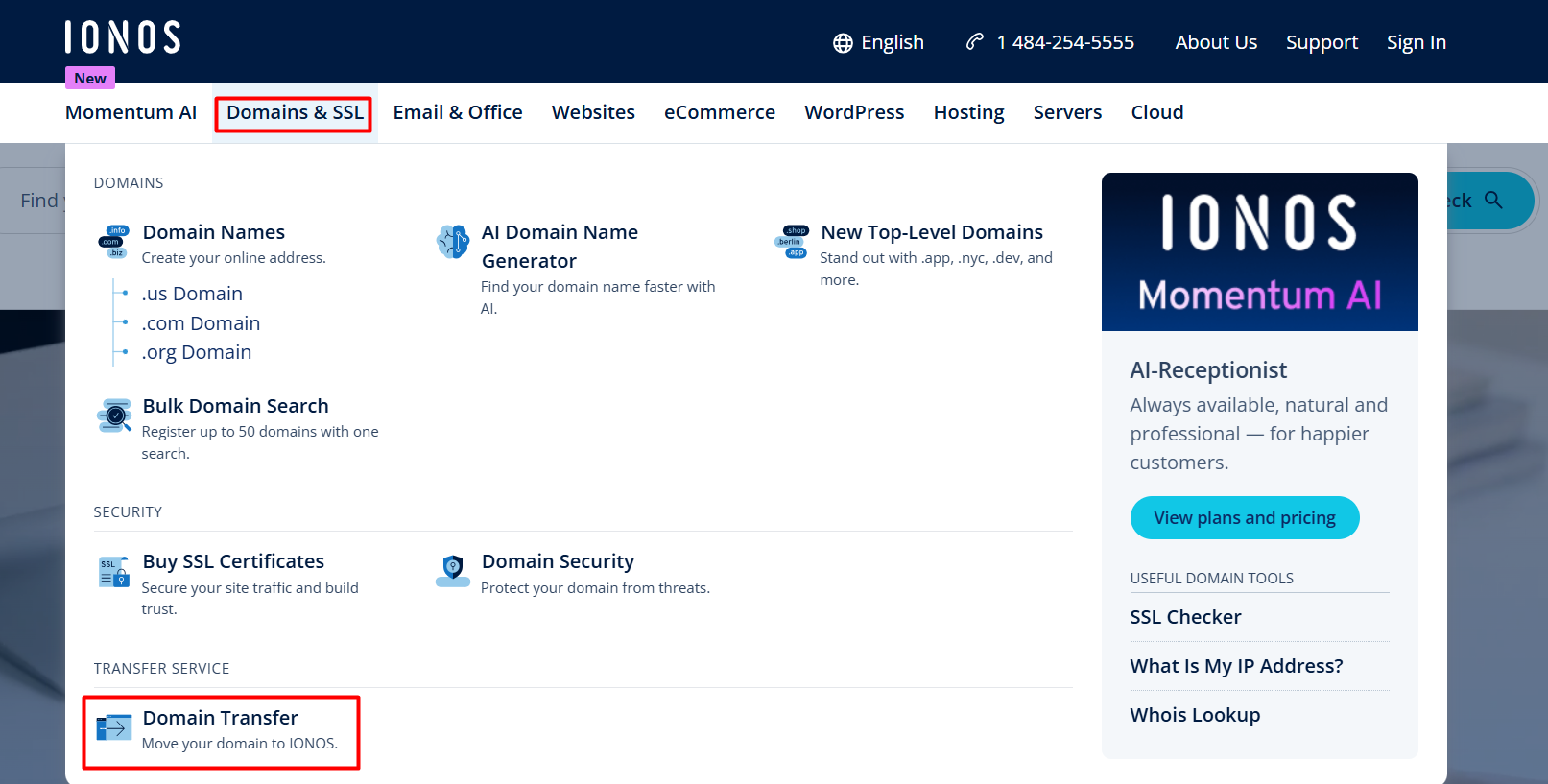Open Whois Lookup tool
The height and width of the screenshot is (784, 1548).
pyautogui.click(x=1196, y=715)
